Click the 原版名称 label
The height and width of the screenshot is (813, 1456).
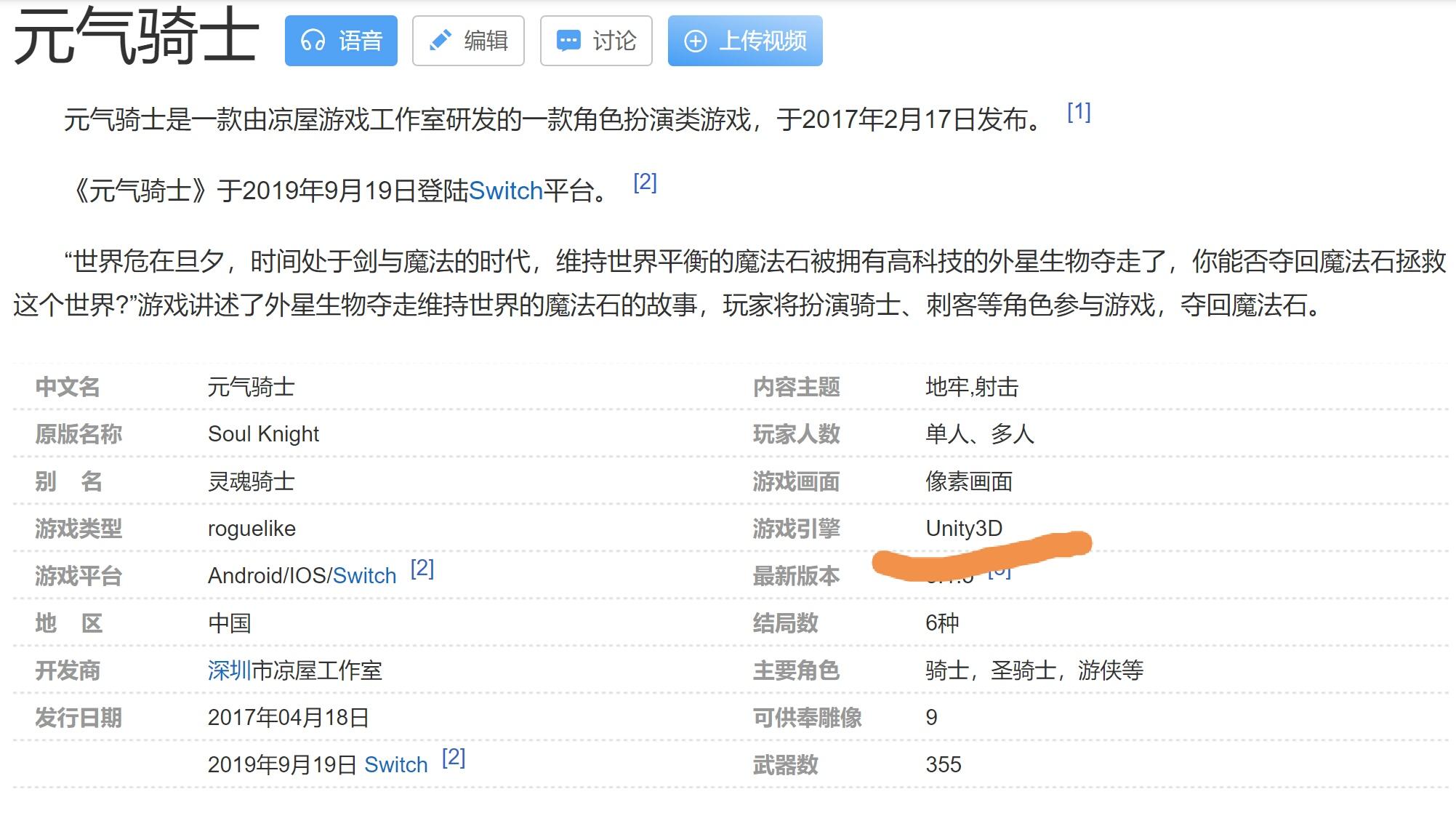pos(79,434)
